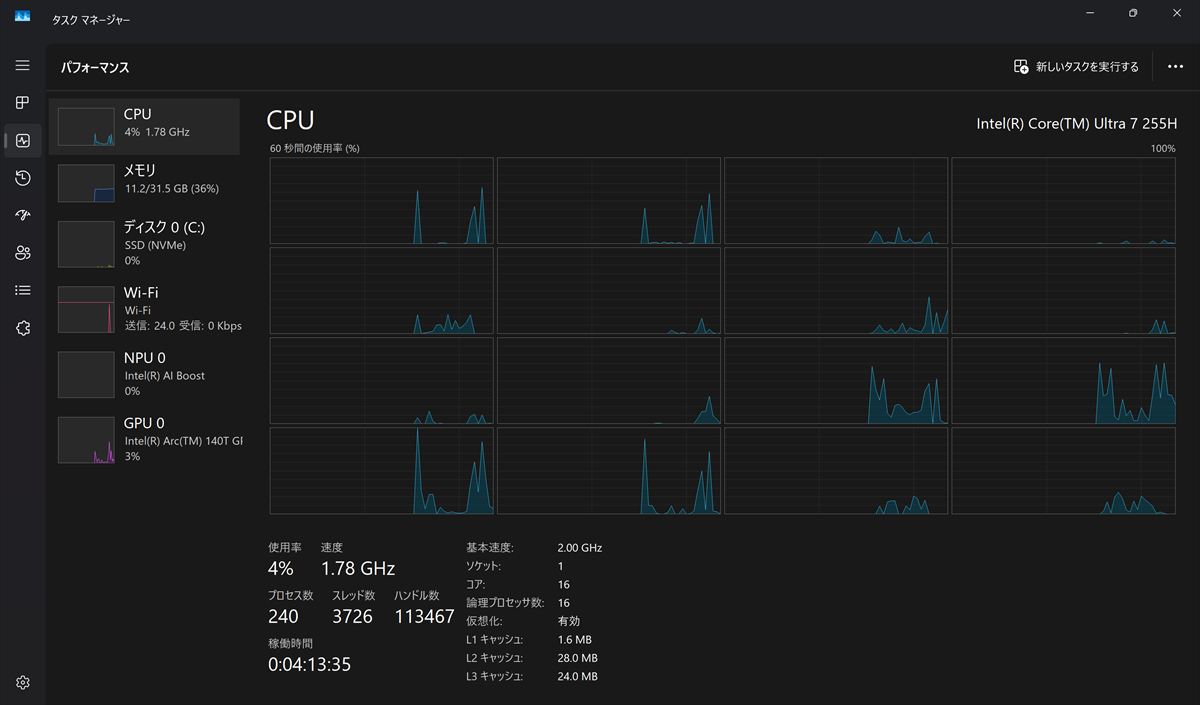The height and width of the screenshot is (705, 1200).
Task: Click the first row first column core graph
Action: 381,200
